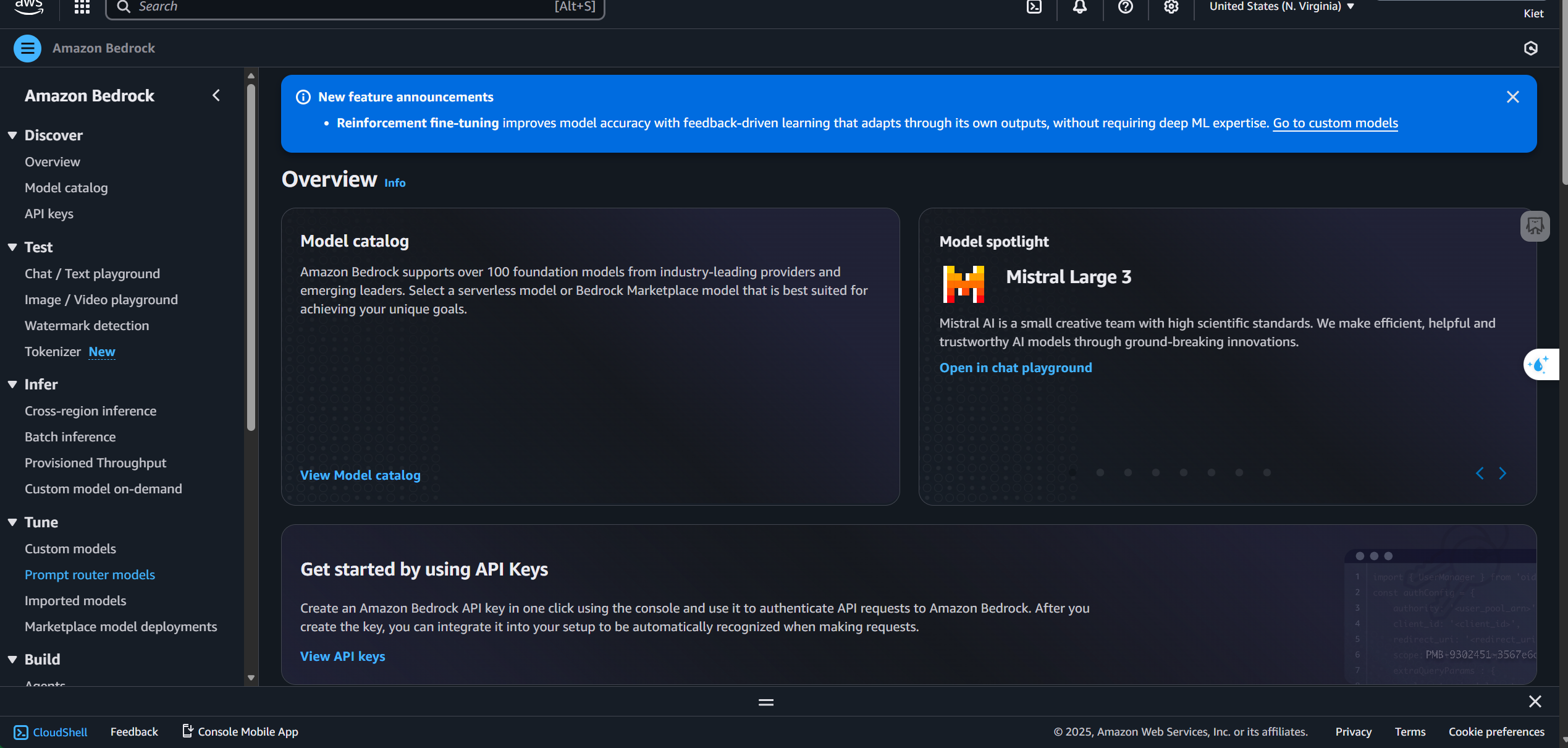1568x748 pixels.
Task: Open the help question mark menu
Action: (1125, 7)
